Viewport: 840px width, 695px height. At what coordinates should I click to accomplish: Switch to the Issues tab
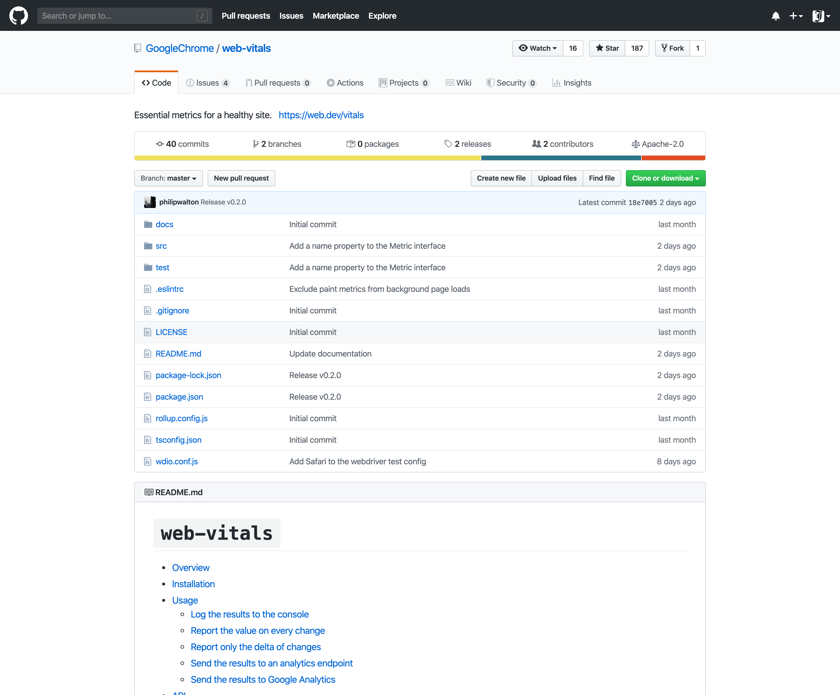point(208,83)
